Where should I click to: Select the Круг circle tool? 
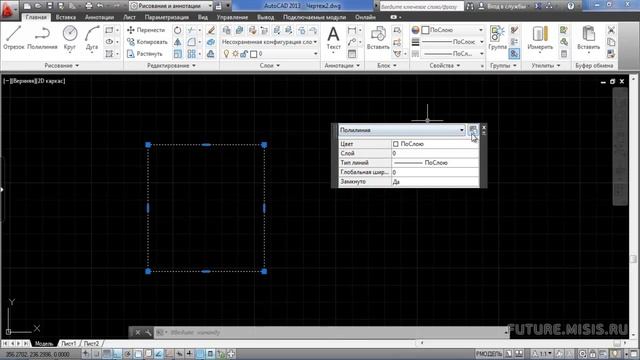tap(70, 38)
